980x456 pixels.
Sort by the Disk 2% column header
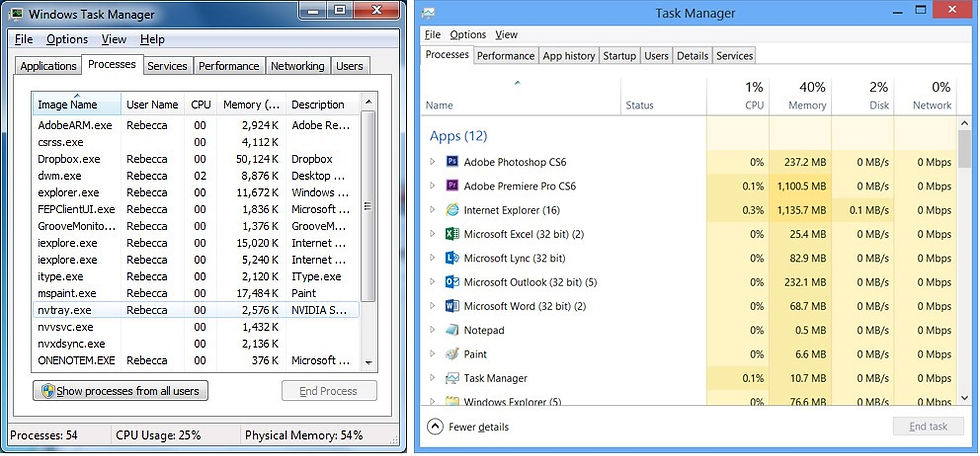(x=862, y=96)
